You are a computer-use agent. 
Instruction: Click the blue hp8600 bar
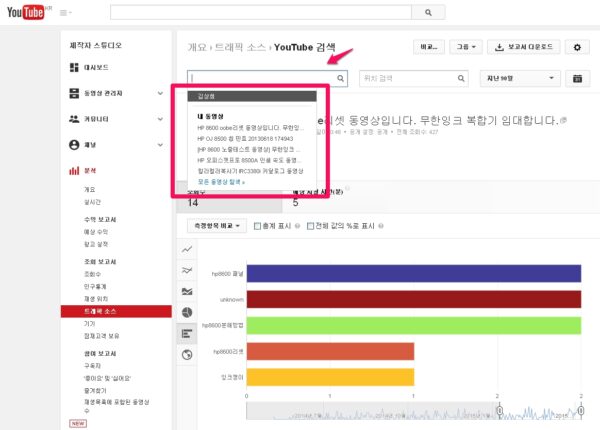point(414,274)
